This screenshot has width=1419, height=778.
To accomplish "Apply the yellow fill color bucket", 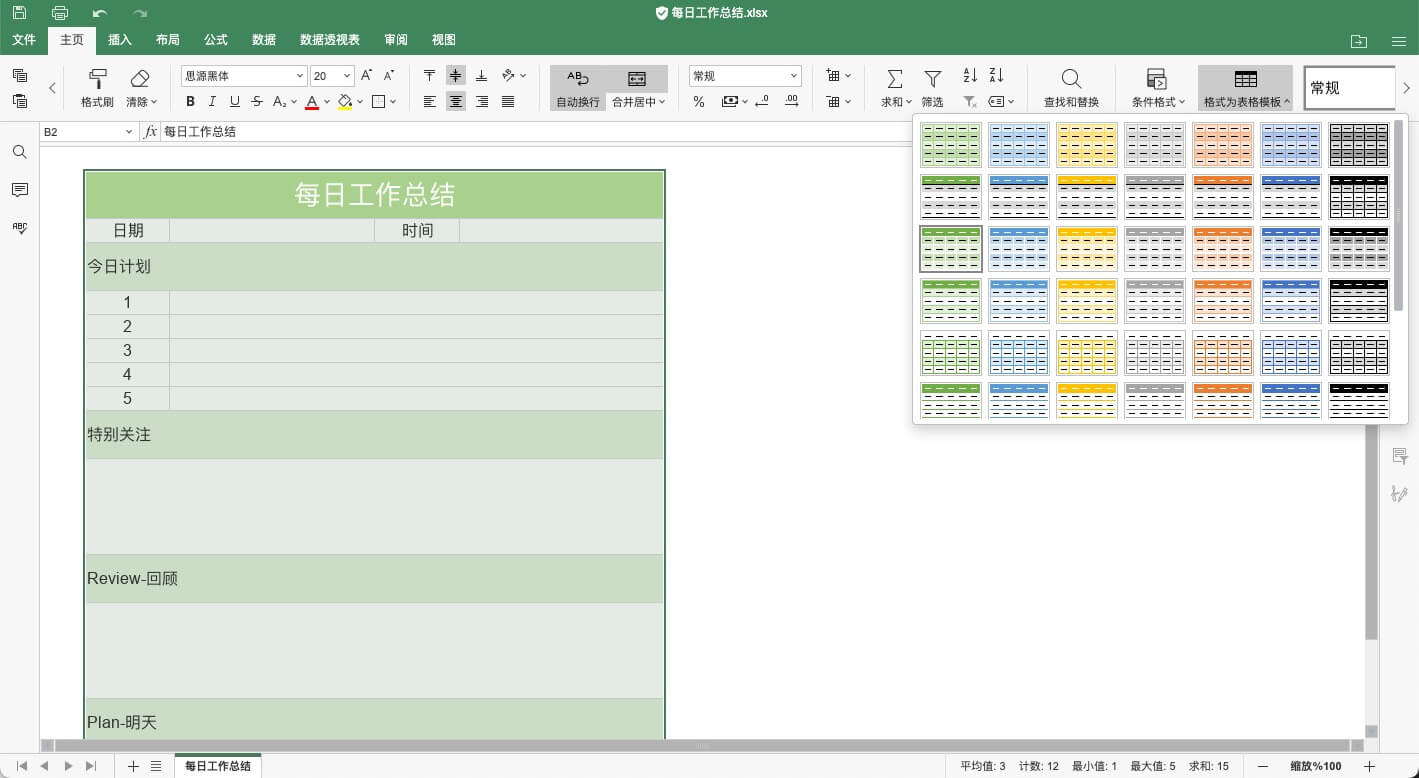I will coord(345,101).
